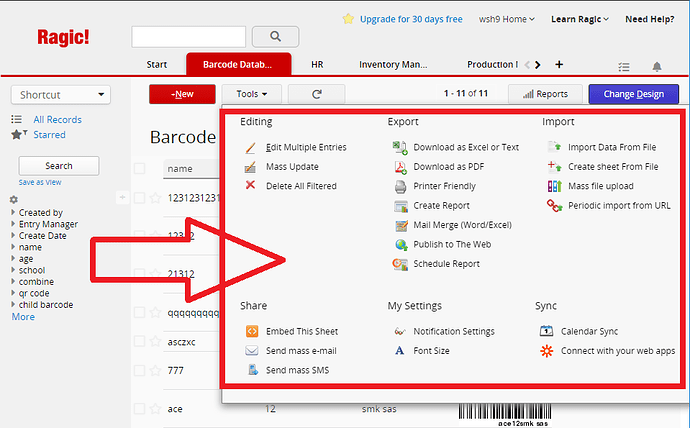The width and height of the screenshot is (690, 428).
Task: Expand the school filter
Action: [x=13, y=270]
